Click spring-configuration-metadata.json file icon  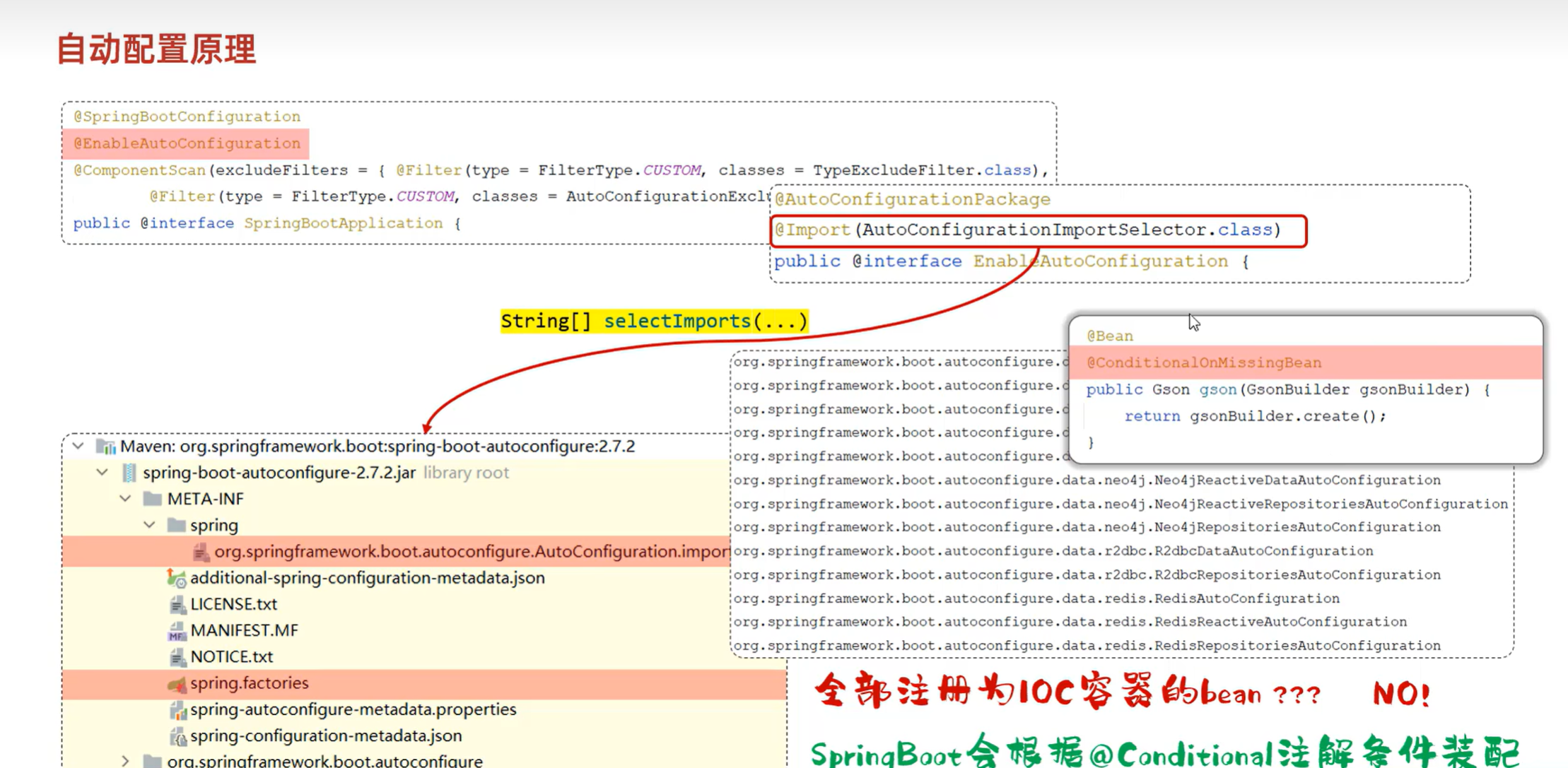point(177,735)
